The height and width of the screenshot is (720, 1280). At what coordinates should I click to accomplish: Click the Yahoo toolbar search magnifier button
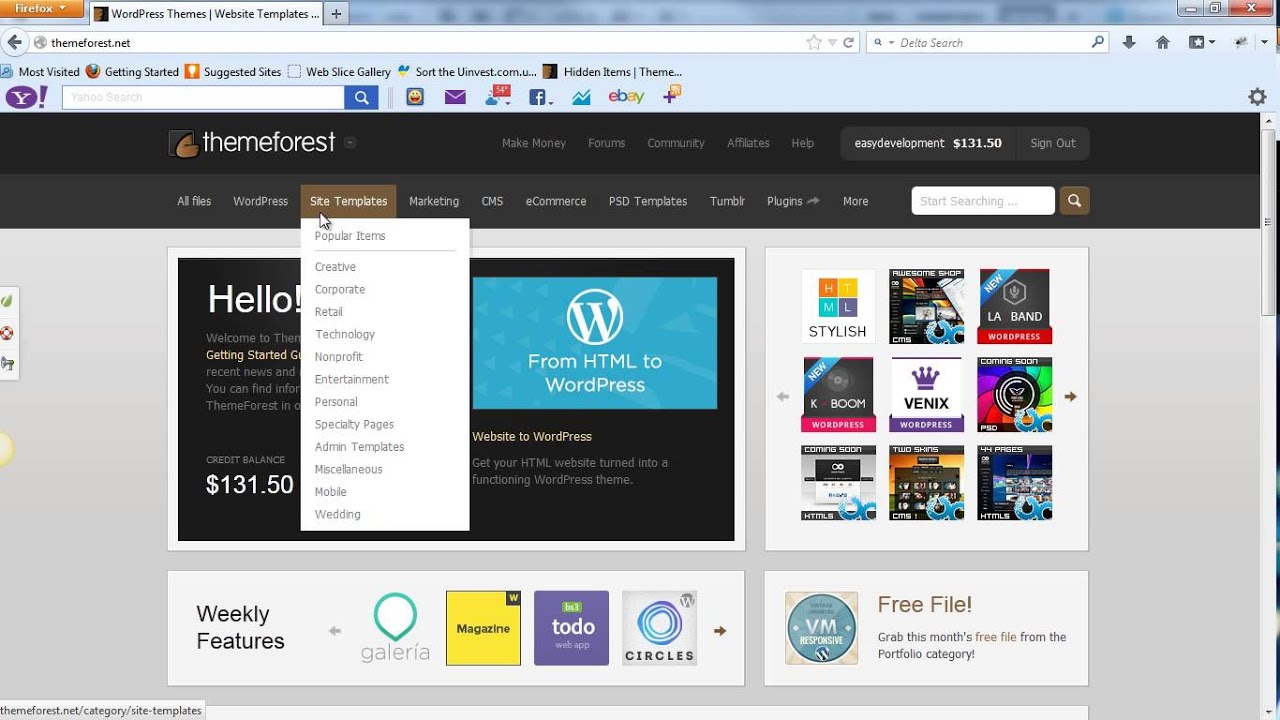(x=361, y=97)
